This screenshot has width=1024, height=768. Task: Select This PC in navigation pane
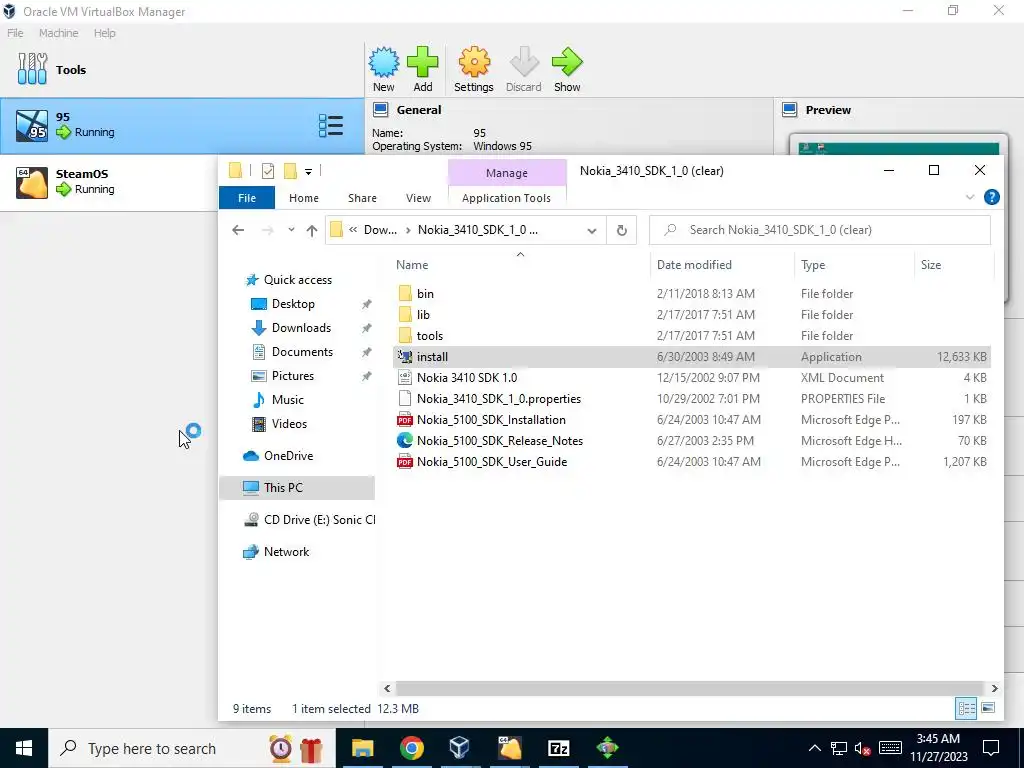pos(297,487)
